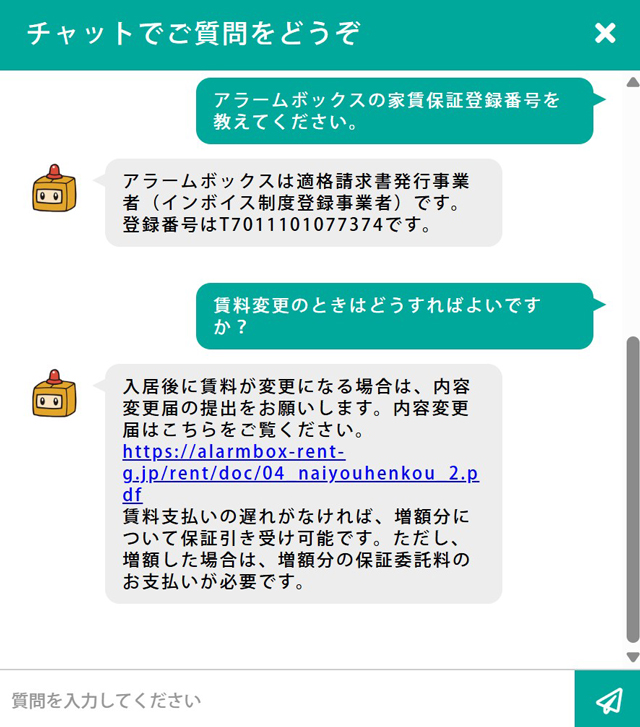Click the scrollbar up arrow
This screenshot has height=727, width=640.
point(633,83)
